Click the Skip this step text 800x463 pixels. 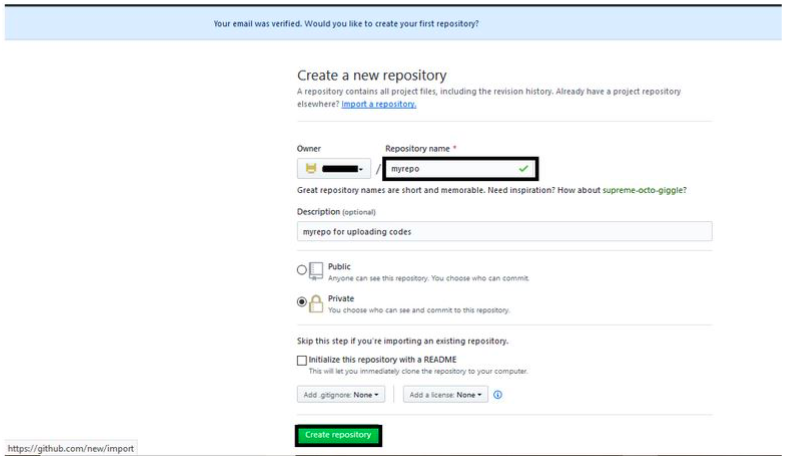coord(403,341)
